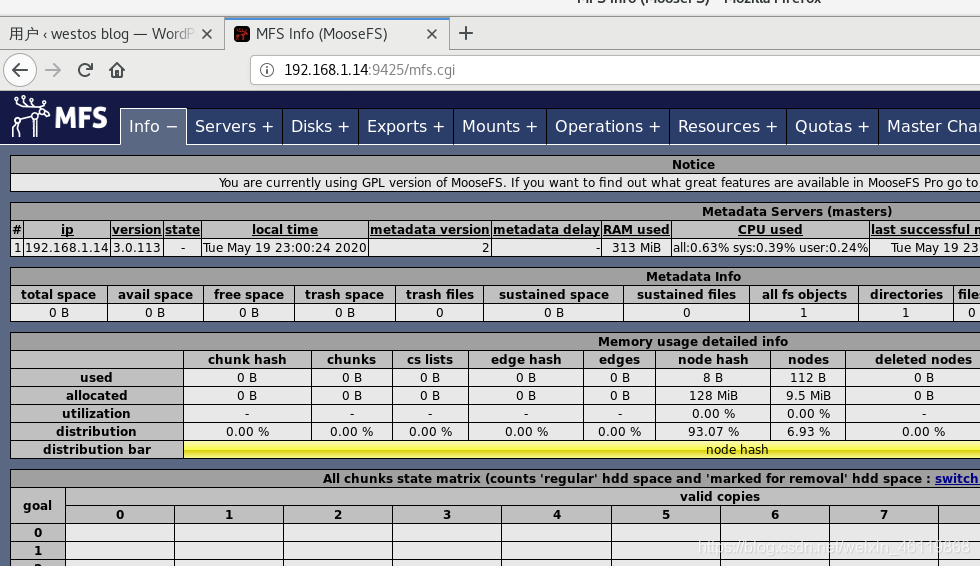Click the goal header in chunks matrix
Image resolution: width=980 pixels, height=566 pixels.
click(x=38, y=505)
